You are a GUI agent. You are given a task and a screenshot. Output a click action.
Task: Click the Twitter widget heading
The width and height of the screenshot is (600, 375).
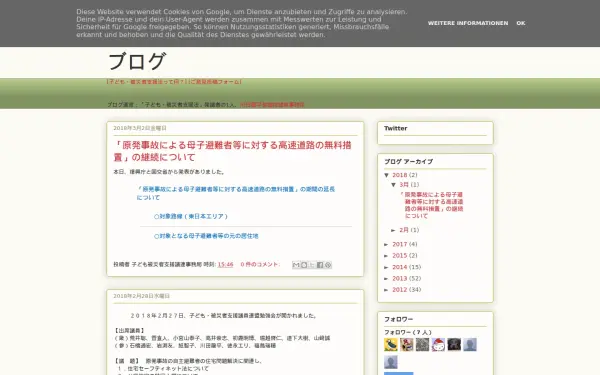click(x=396, y=129)
